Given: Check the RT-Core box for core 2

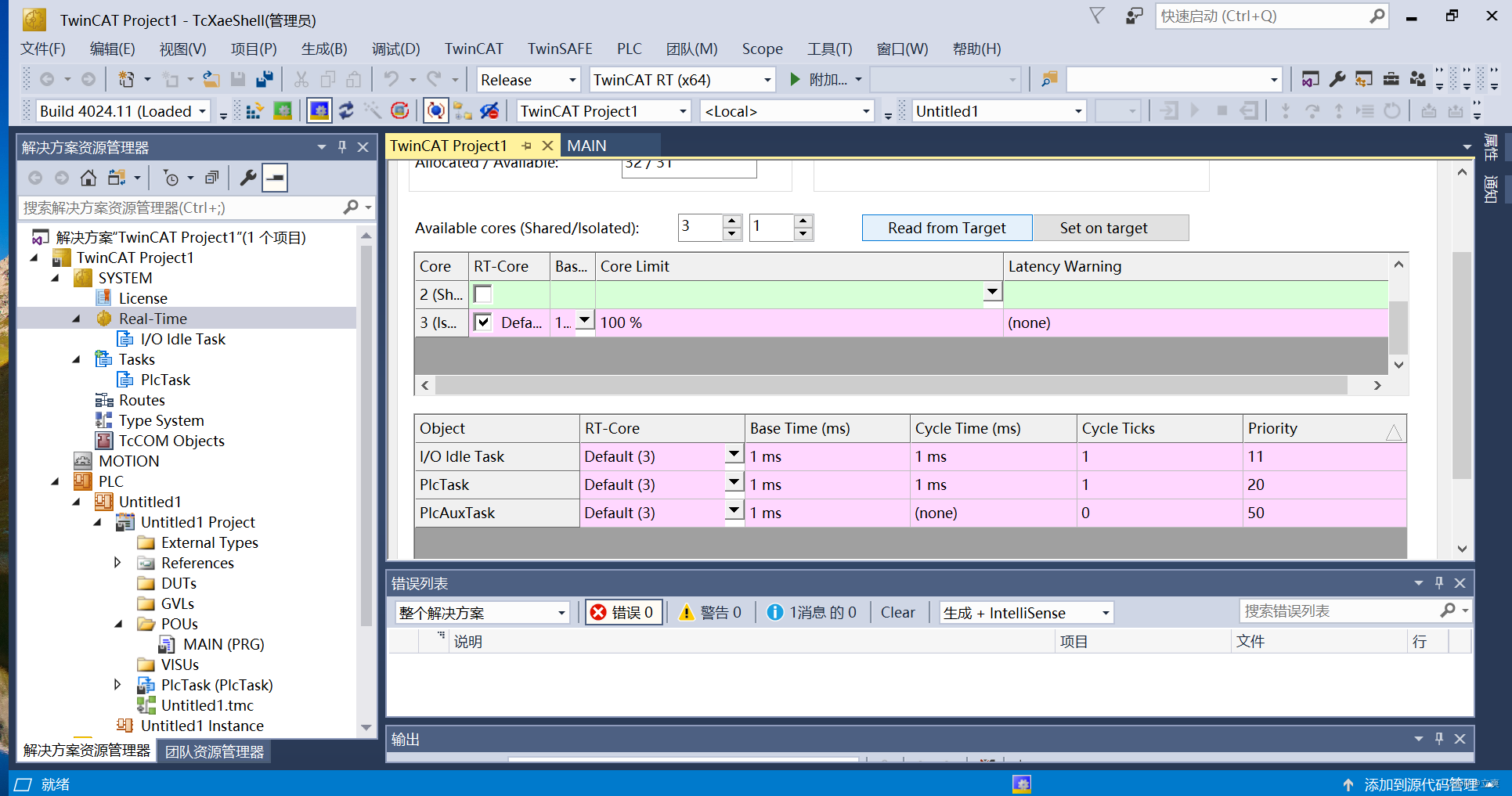Looking at the screenshot, I should tap(483, 294).
